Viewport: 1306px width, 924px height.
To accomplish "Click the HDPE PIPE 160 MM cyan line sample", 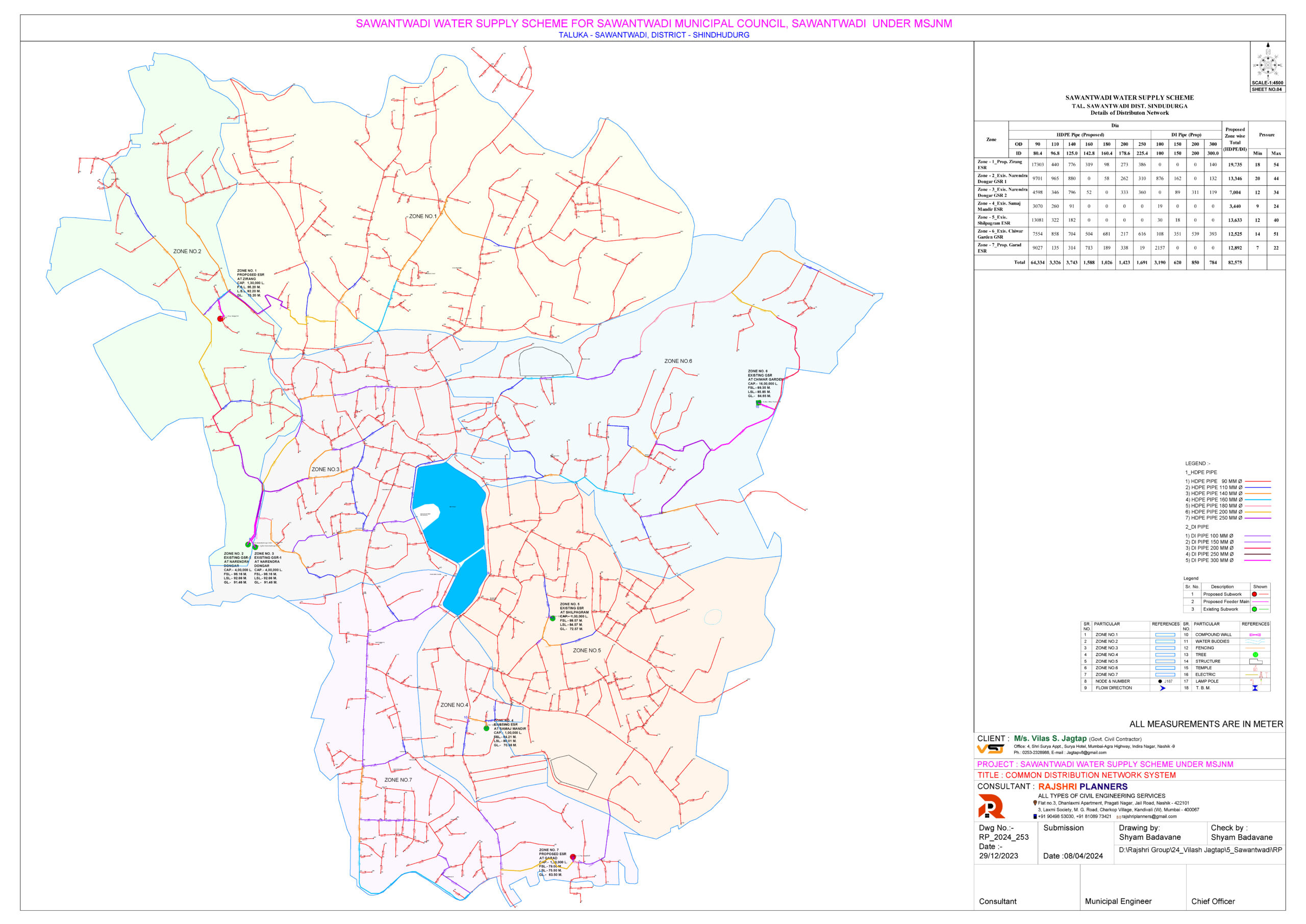I will point(1257,500).
